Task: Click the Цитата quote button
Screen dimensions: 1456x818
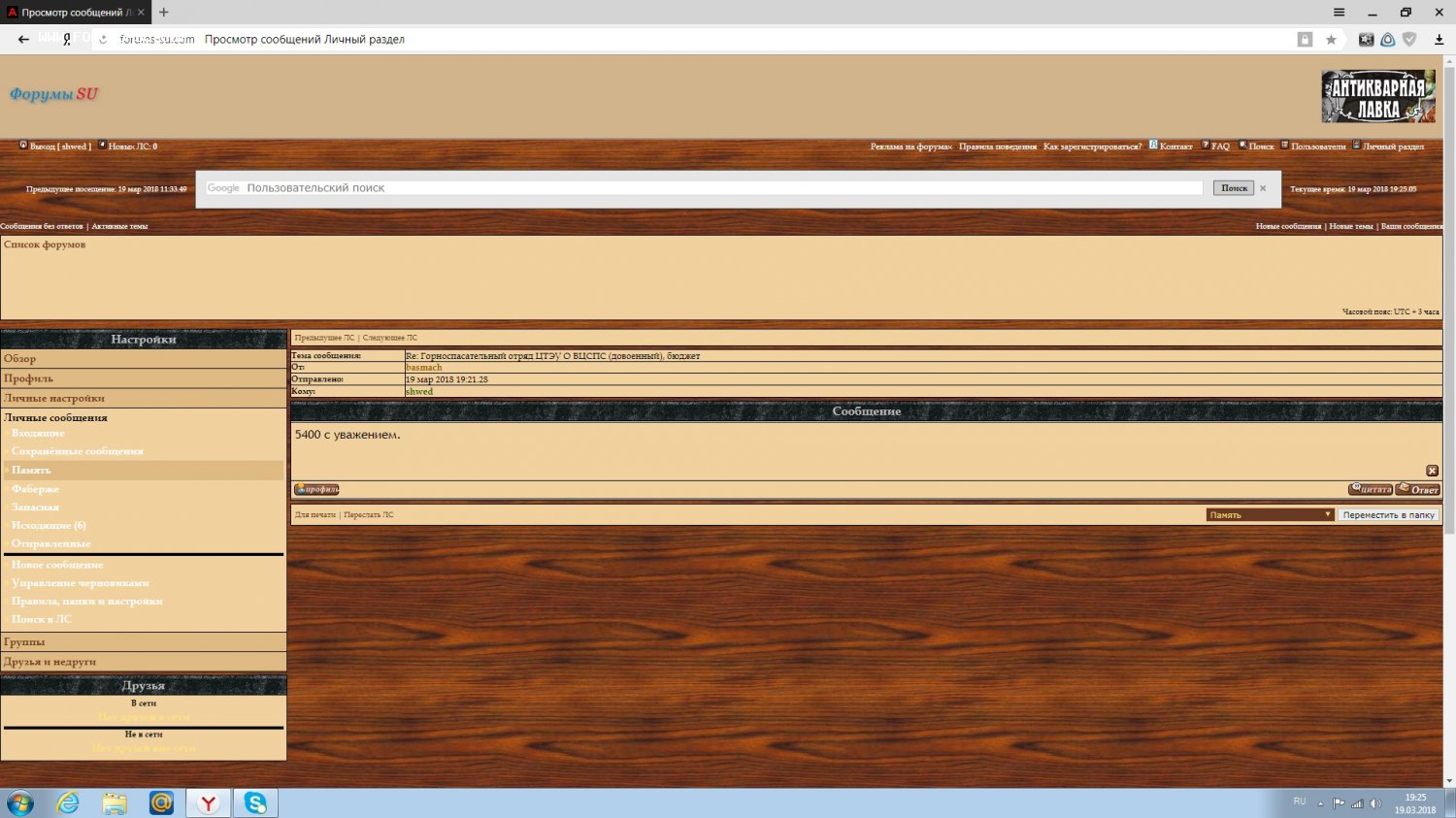Action: pos(1371,489)
